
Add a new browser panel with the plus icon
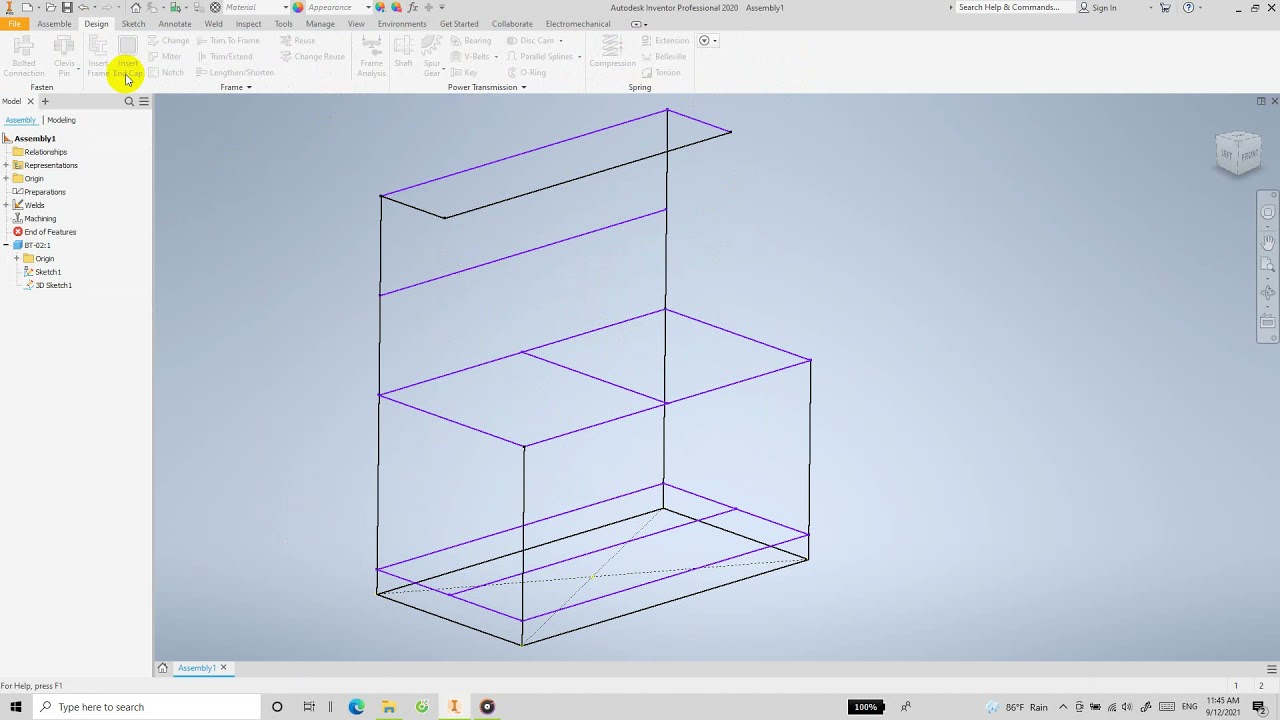(45, 101)
